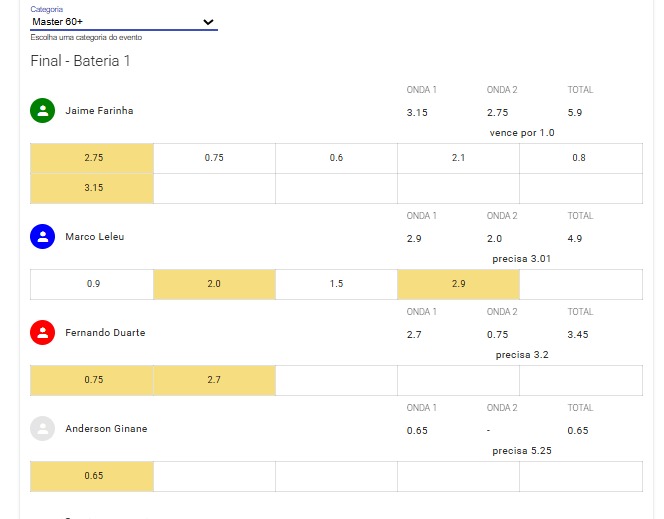664x519 pixels.
Task: Click Jaime Farinha's 2.1 wave score cell
Action: [x=458, y=158]
